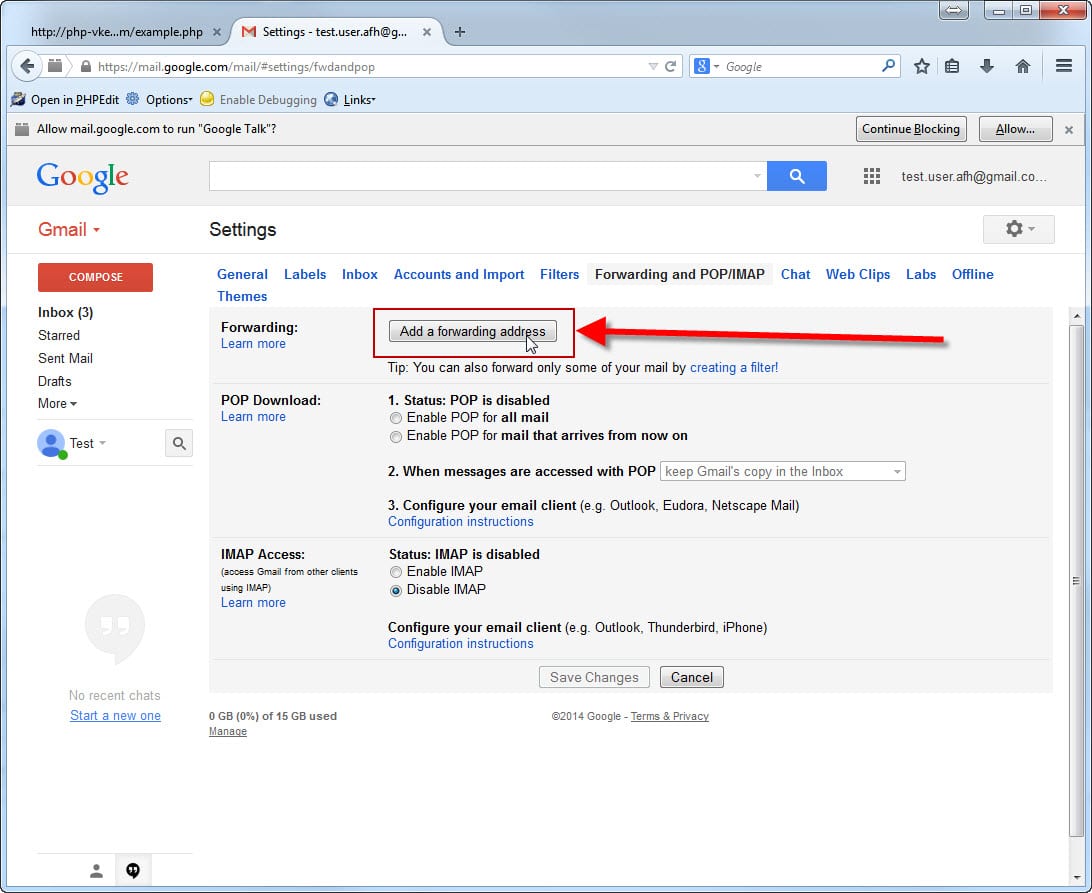
Task: Open the Firefox hamburger menu
Action: tap(1064, 66)
